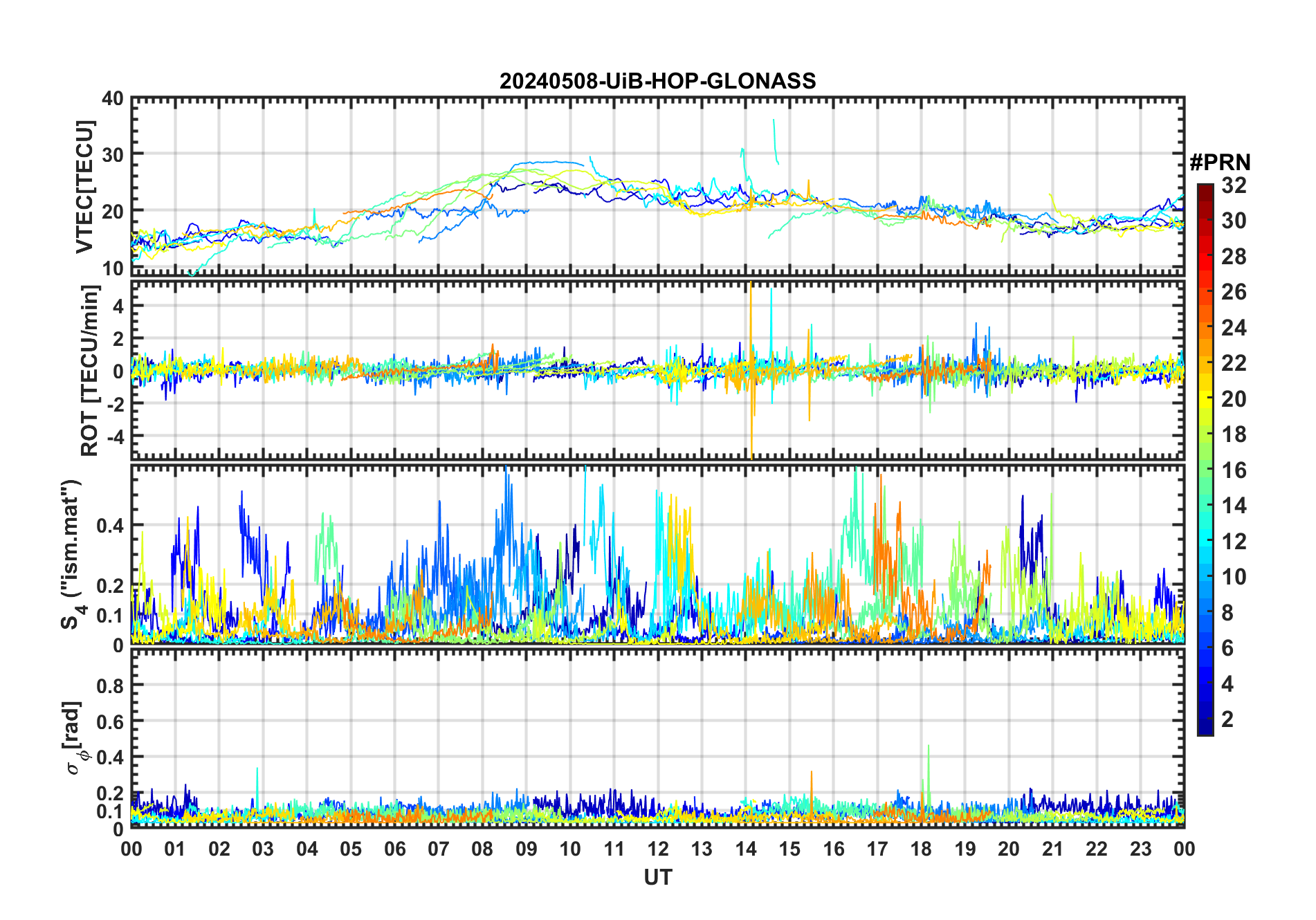Screen dimensions: 1316x920
Task: Click the colorbar tick label 6
Action: point(1227,647)
